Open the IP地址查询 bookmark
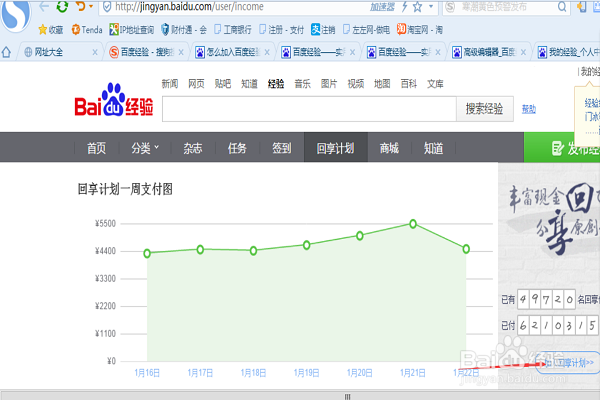 131,29
